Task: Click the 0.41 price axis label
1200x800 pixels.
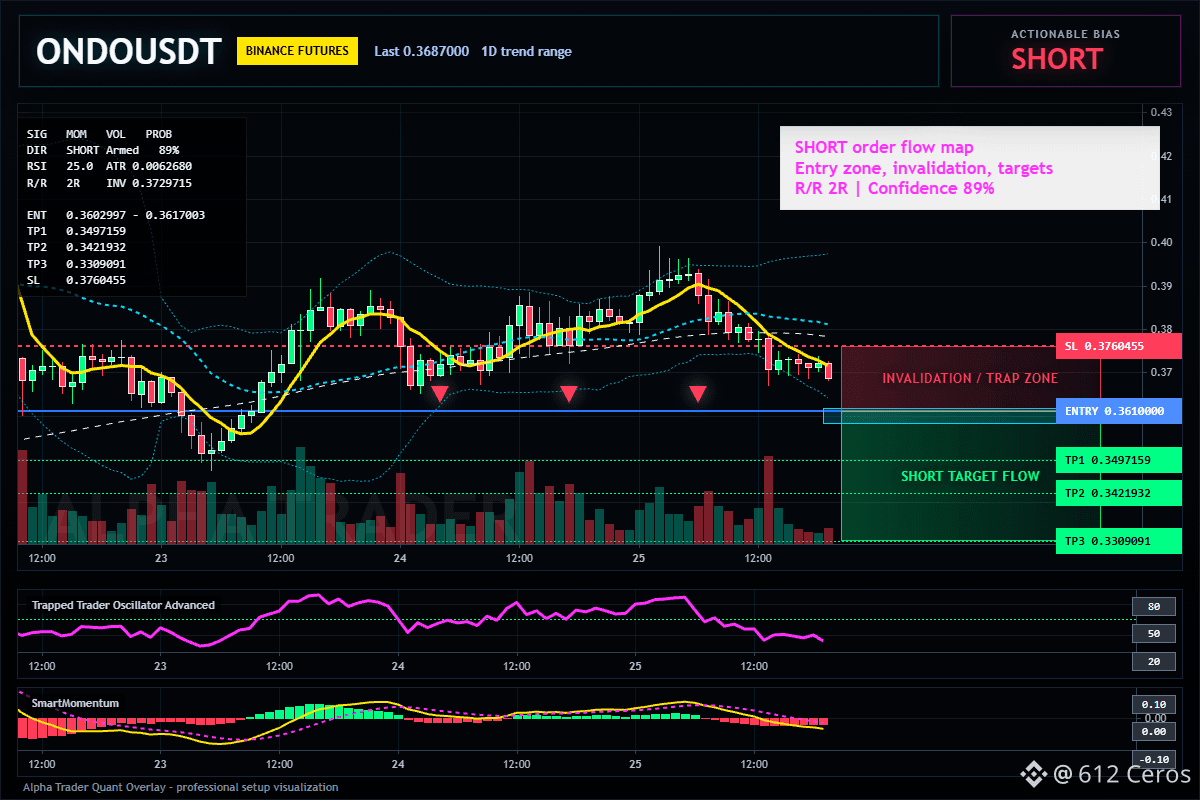Action: [x=1161, y=200]
